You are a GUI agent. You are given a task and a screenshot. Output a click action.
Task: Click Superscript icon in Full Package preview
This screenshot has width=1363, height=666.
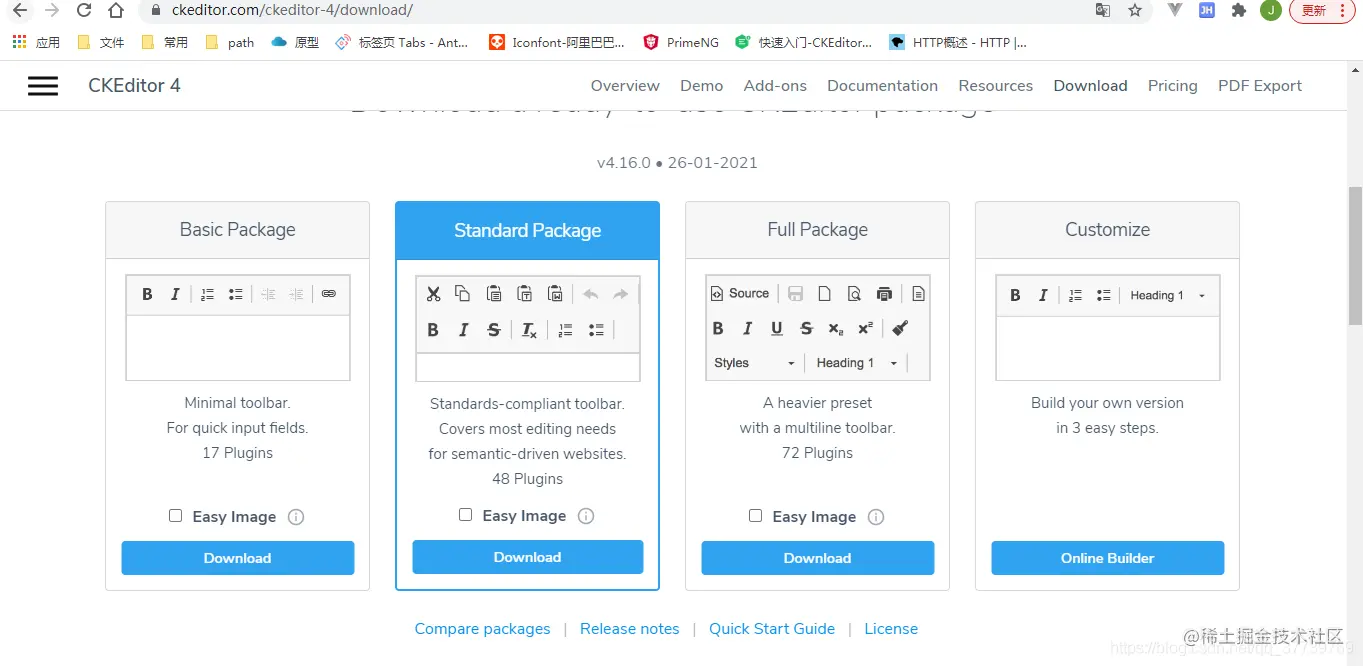pyautogui.click(x=866, y=328)
